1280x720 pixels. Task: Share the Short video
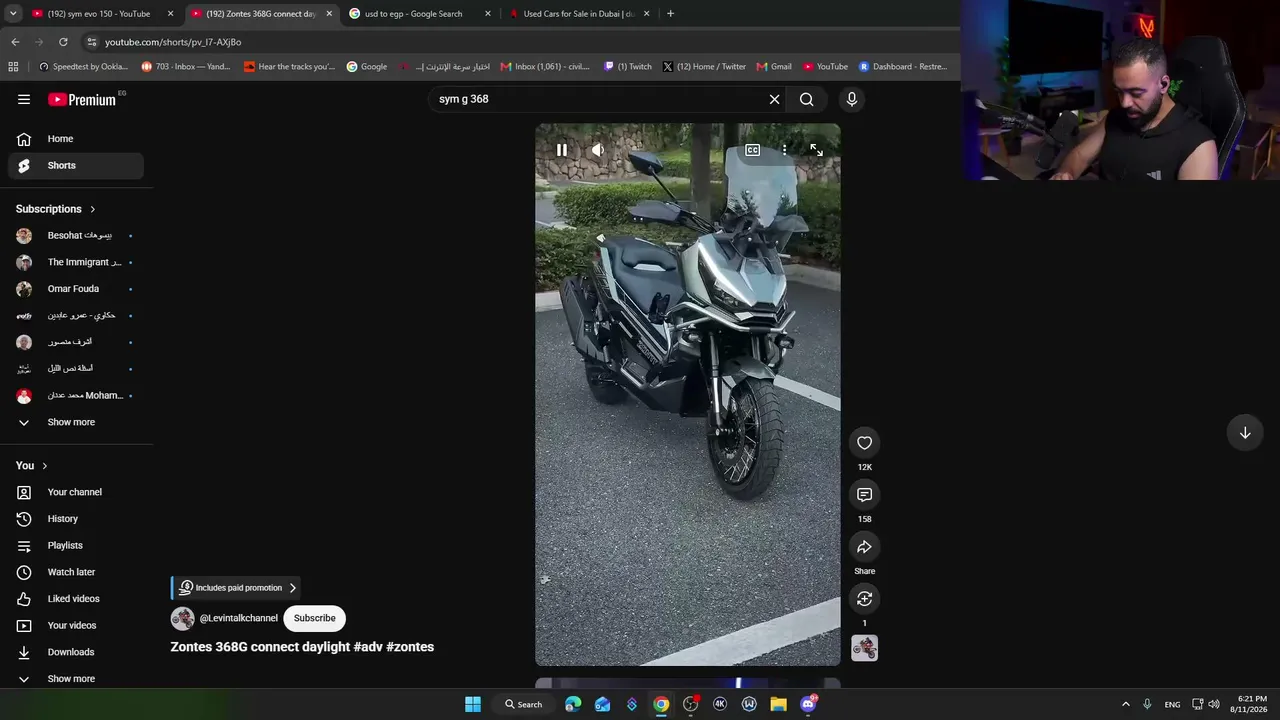click(x=865, y=547)
